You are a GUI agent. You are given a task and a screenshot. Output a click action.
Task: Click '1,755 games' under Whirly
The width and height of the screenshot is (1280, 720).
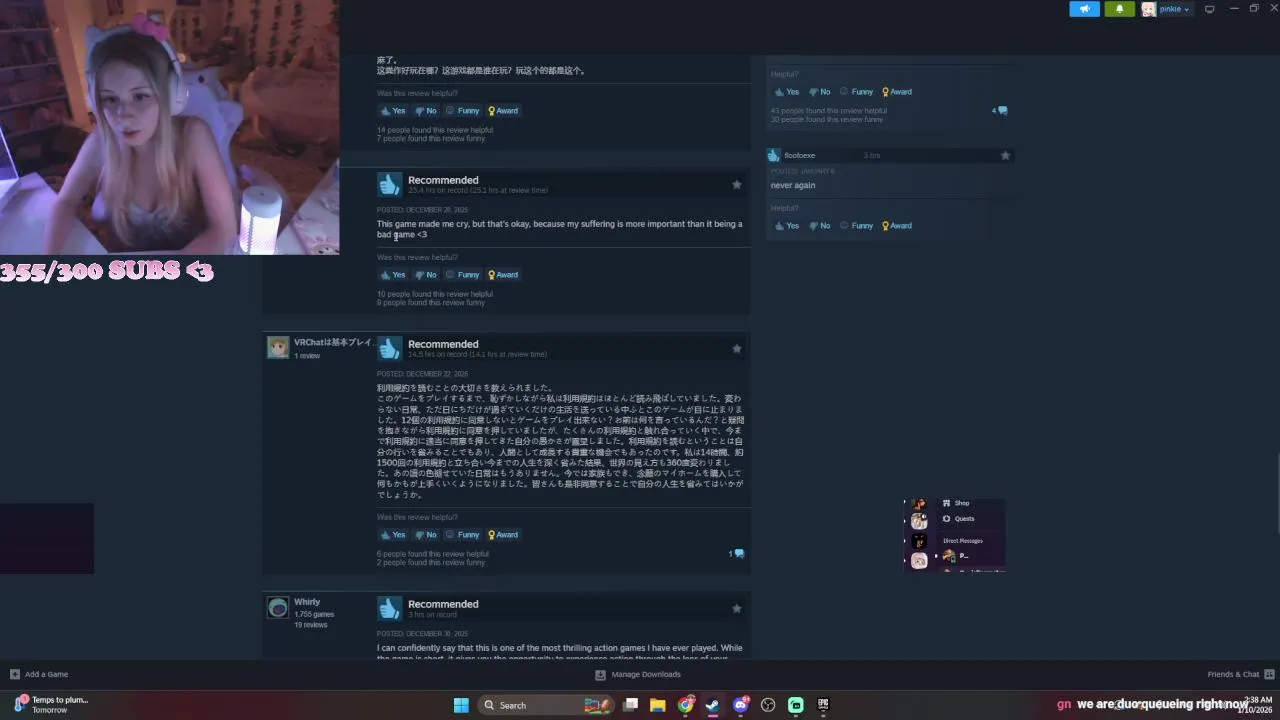[x=314, y=614]
